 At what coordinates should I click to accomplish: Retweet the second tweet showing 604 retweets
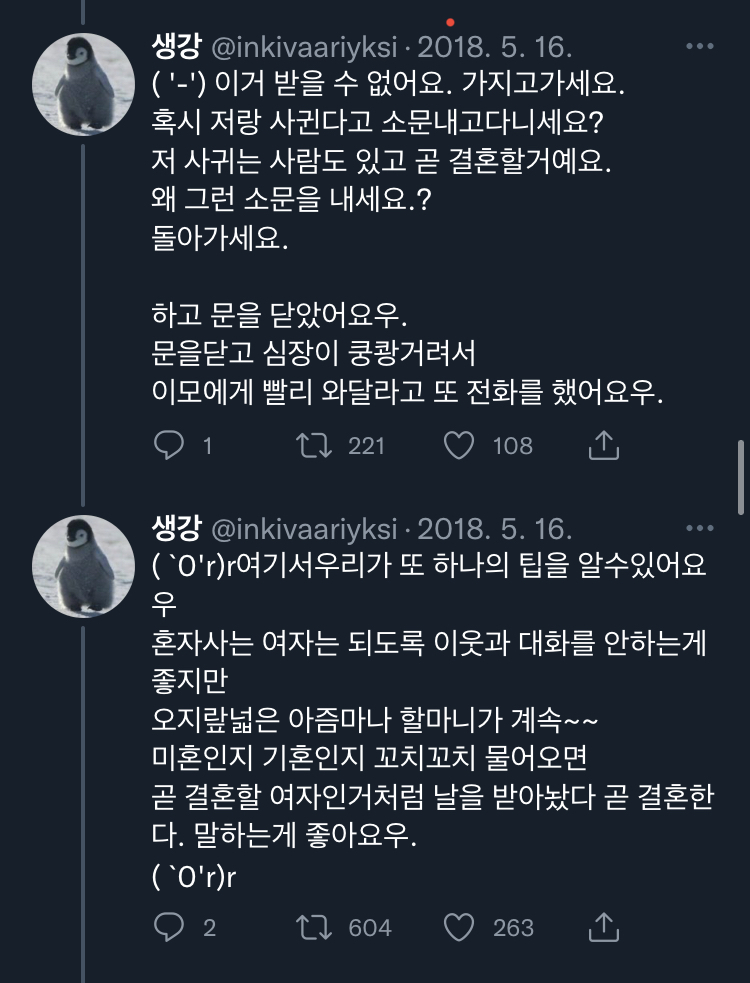click(314, 928)
